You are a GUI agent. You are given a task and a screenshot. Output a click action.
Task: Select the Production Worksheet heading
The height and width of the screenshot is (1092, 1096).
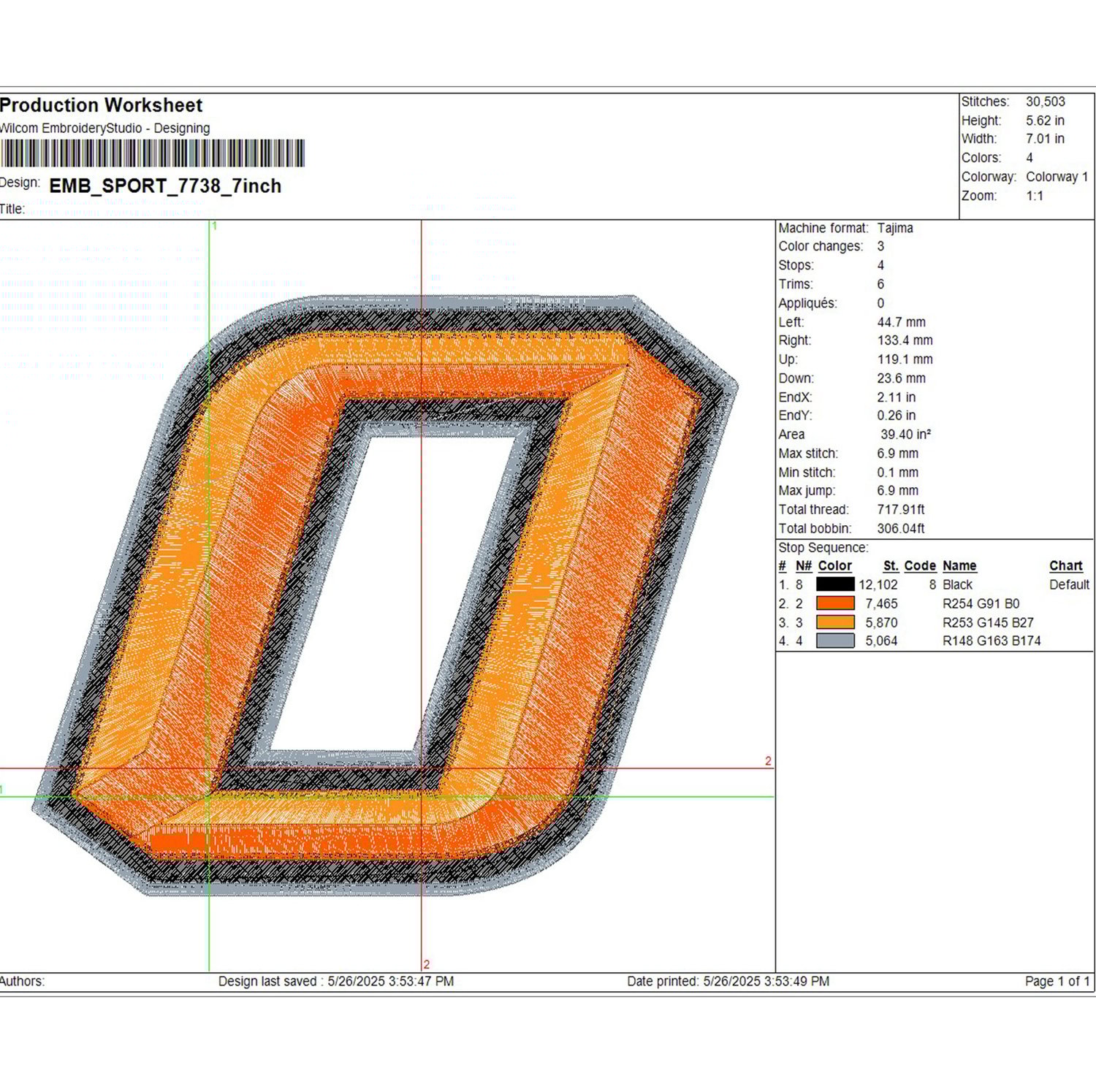(x=102, y=105)
